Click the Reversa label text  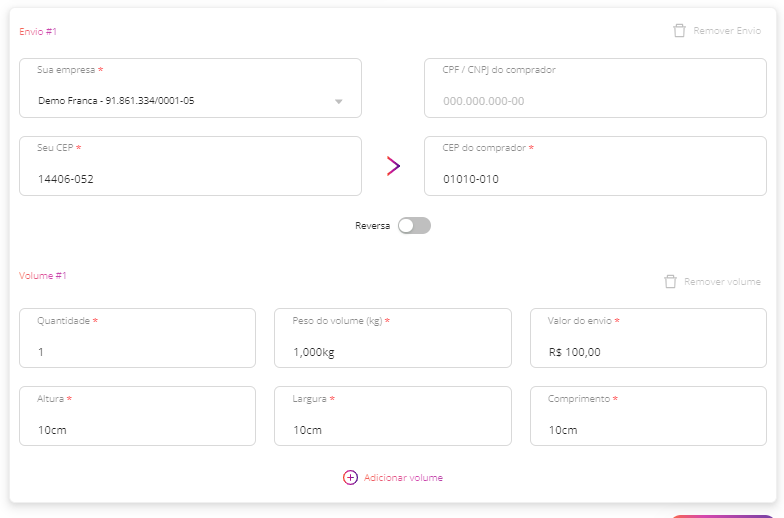point(372,226)
